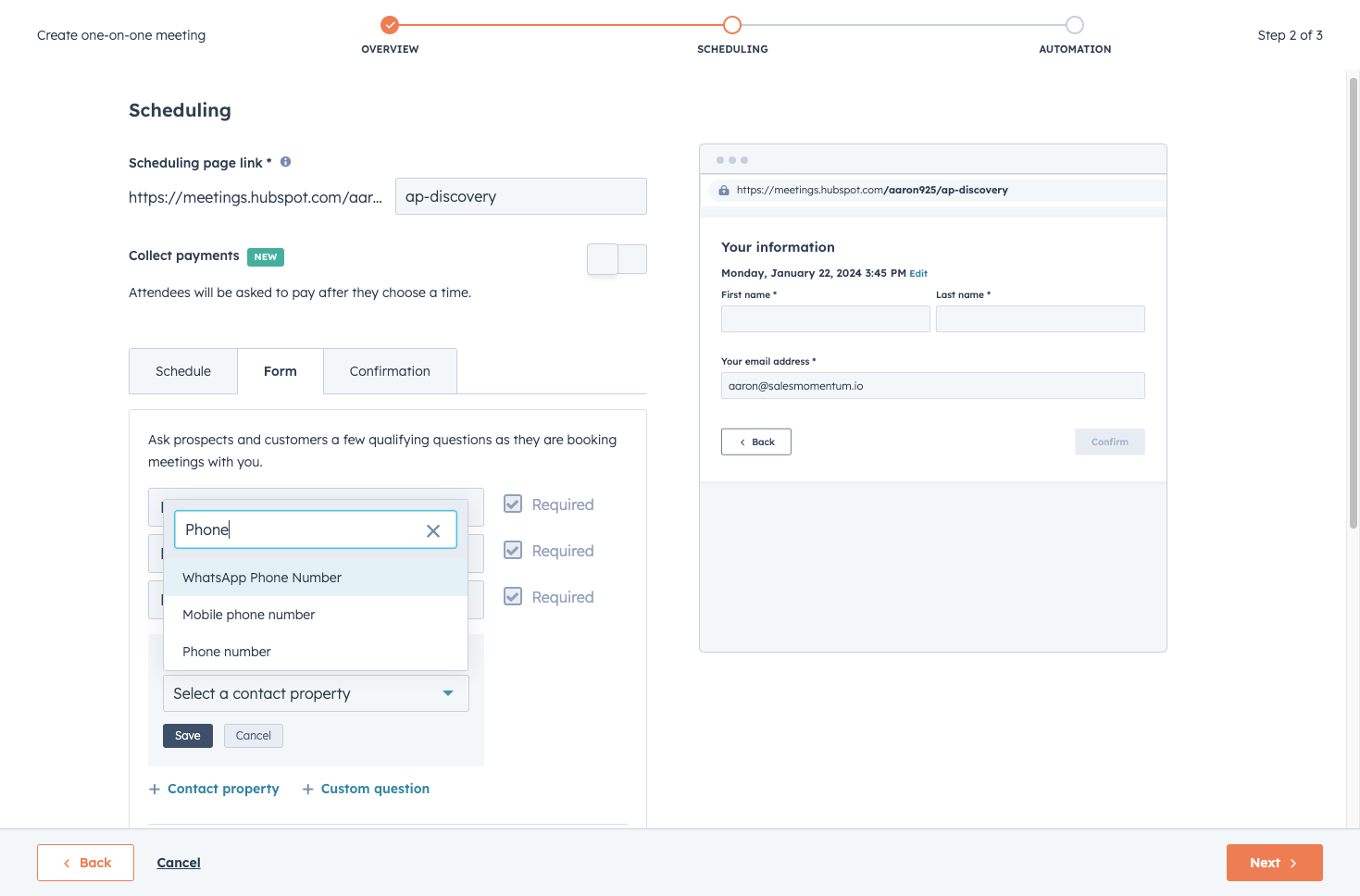Click the Last name field in preview

(x=1041, y=319)
